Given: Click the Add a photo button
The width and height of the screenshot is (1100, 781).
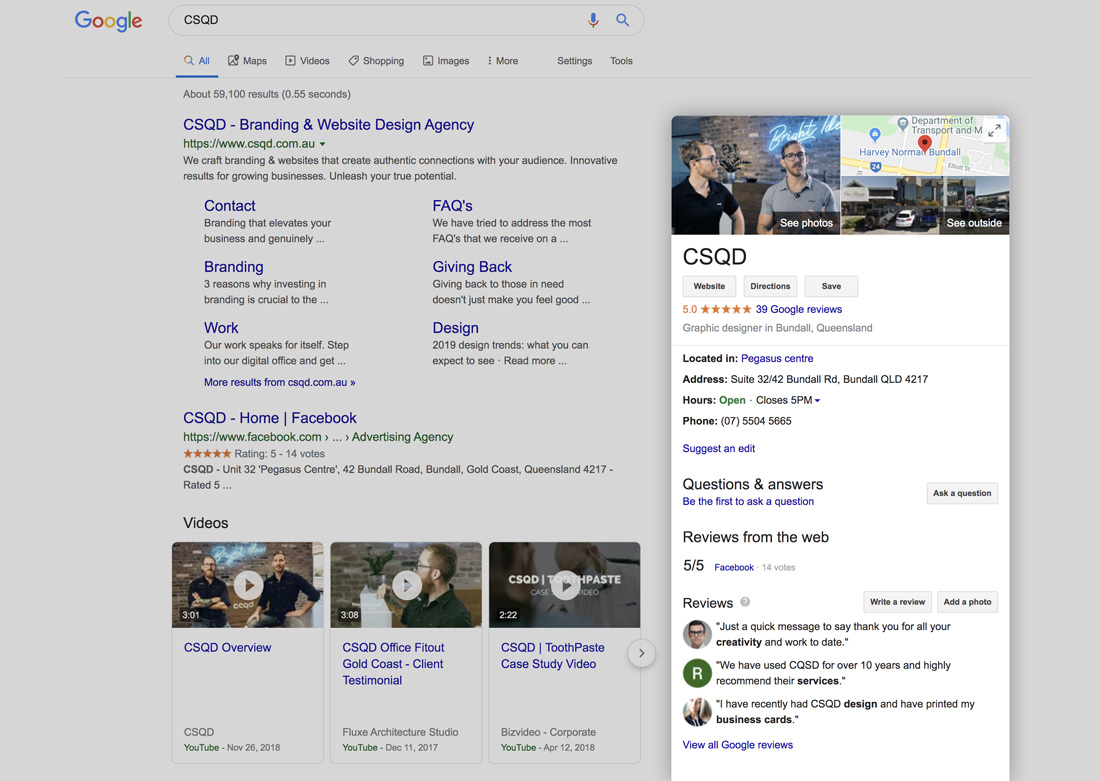Looking at the screenshot, I should click(967, 602).
